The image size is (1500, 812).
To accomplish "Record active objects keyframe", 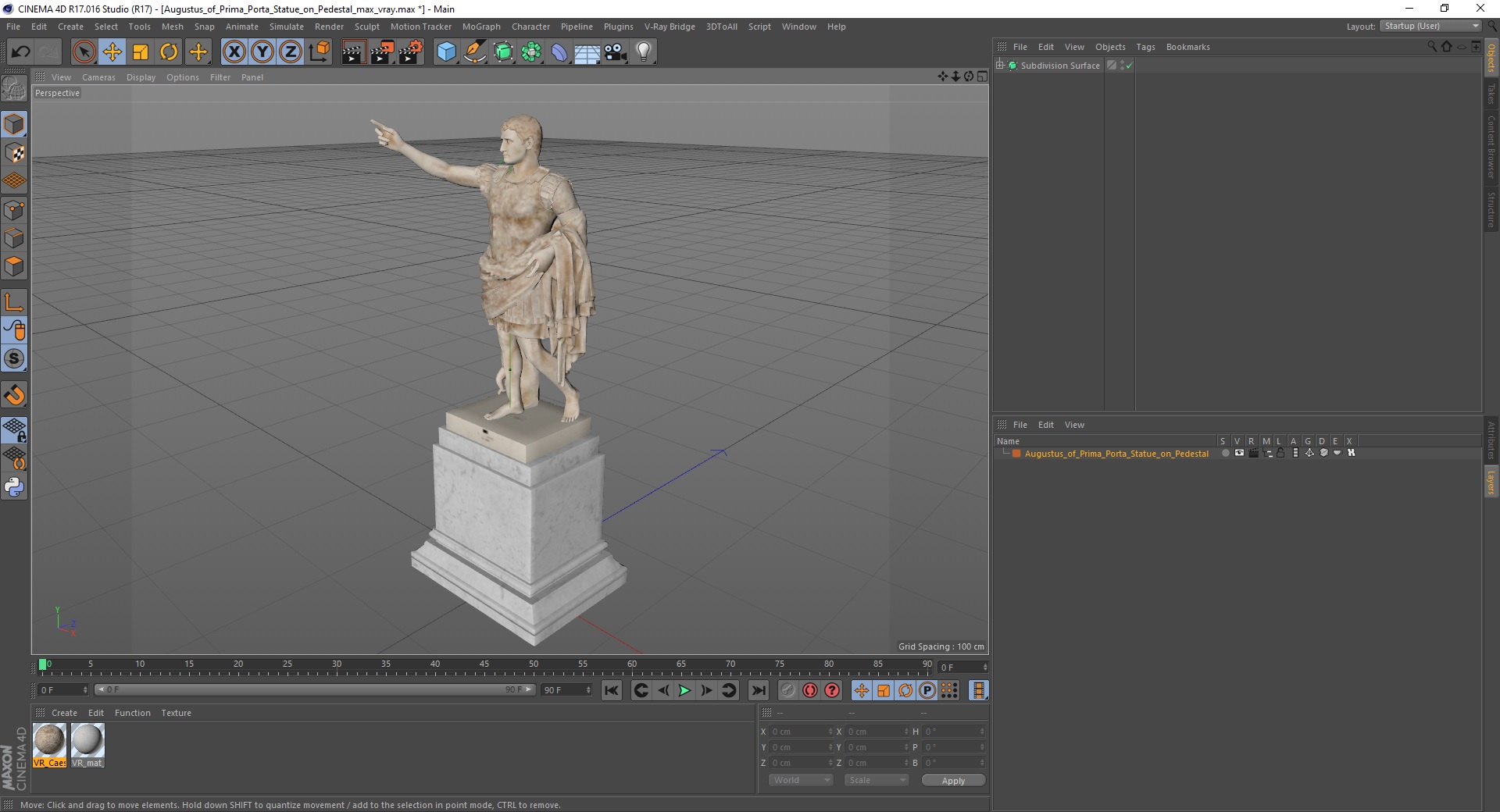I will click(787, 690).
